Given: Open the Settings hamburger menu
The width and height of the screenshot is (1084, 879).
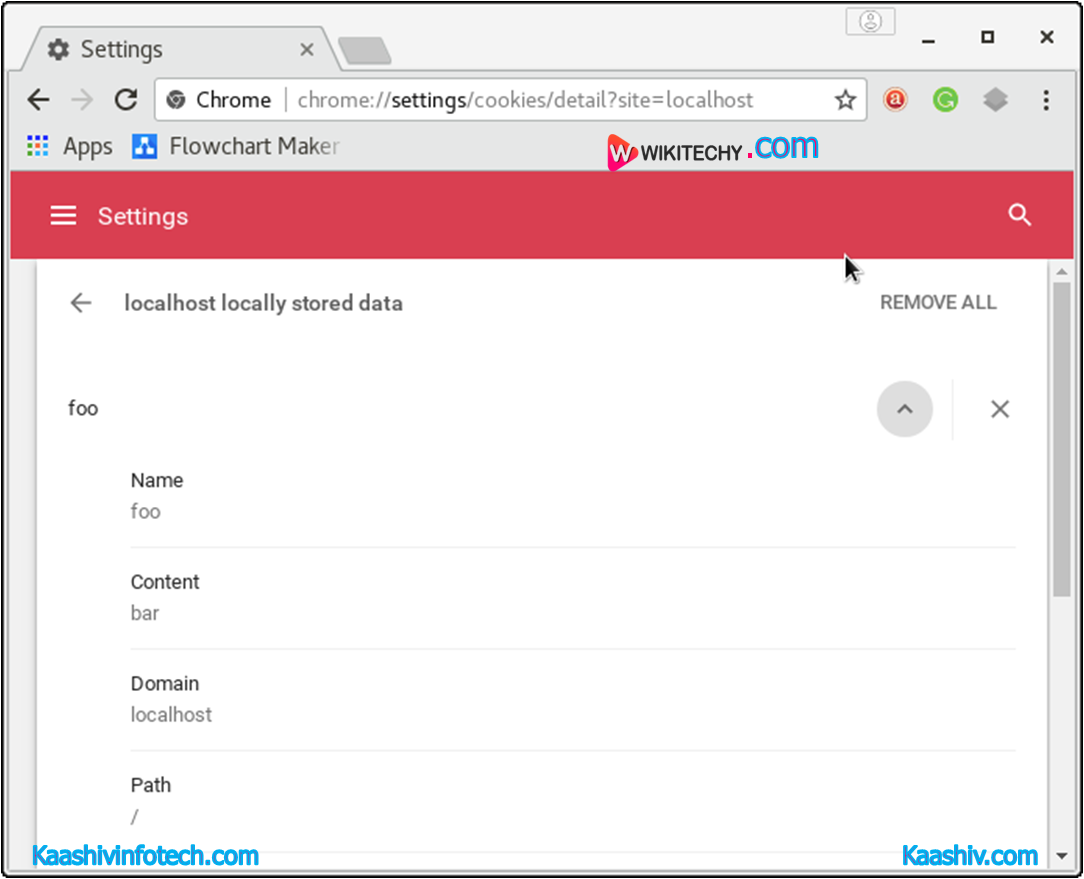Looking at the screenshot, I should [63, 216].
